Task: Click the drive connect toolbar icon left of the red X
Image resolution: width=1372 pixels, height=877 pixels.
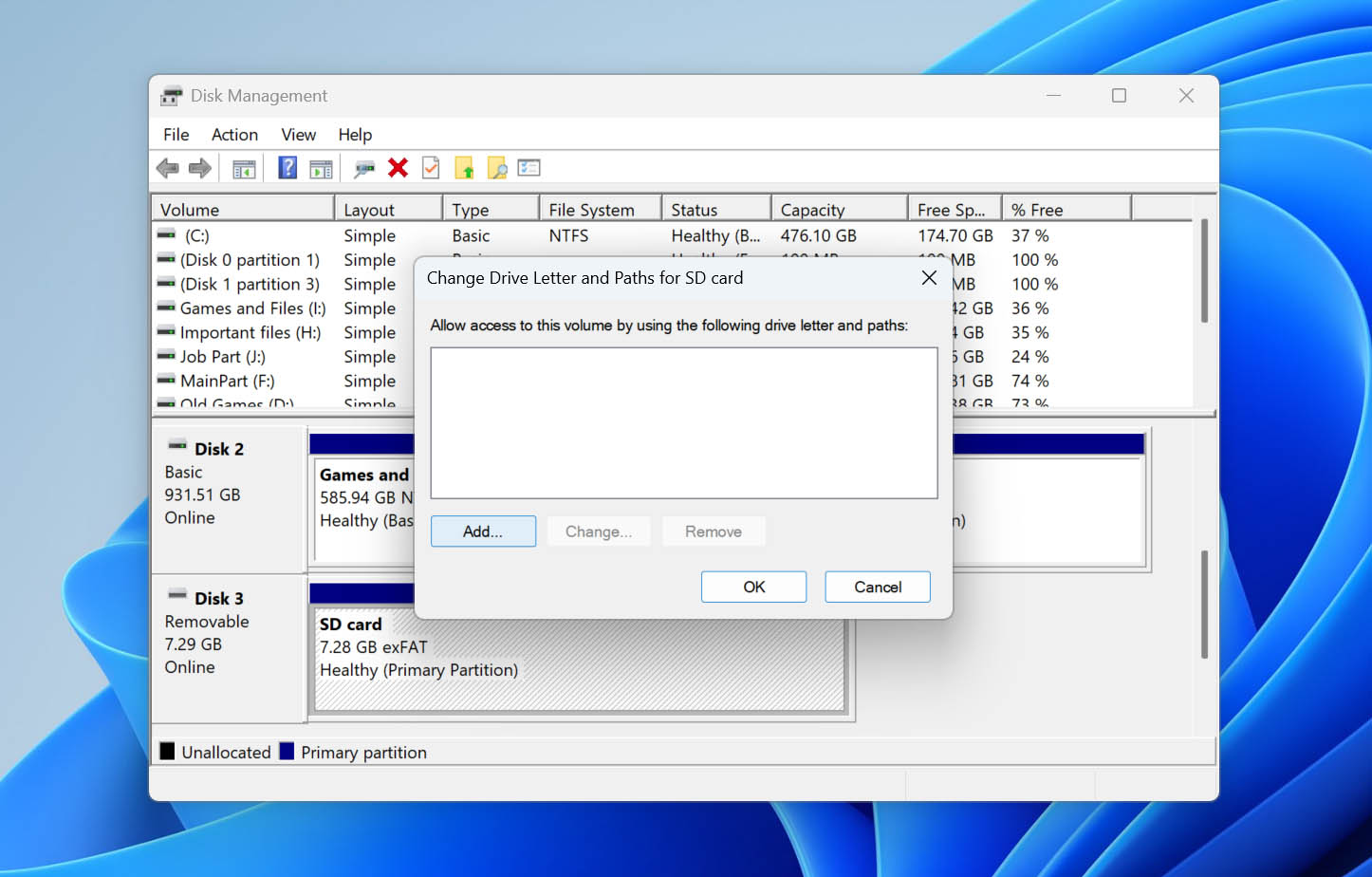Action: (364, 169)
